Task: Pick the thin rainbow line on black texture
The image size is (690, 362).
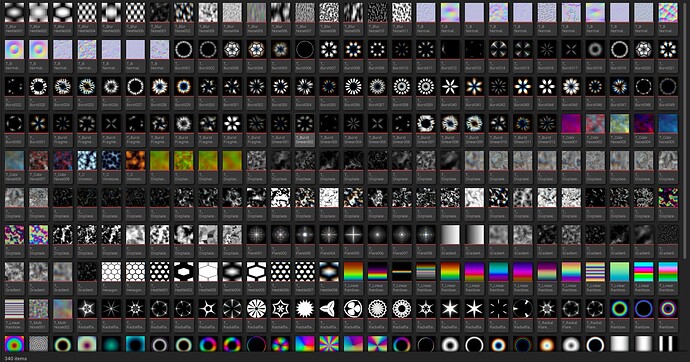Action: pyautogui.click(x=401, y=272)
